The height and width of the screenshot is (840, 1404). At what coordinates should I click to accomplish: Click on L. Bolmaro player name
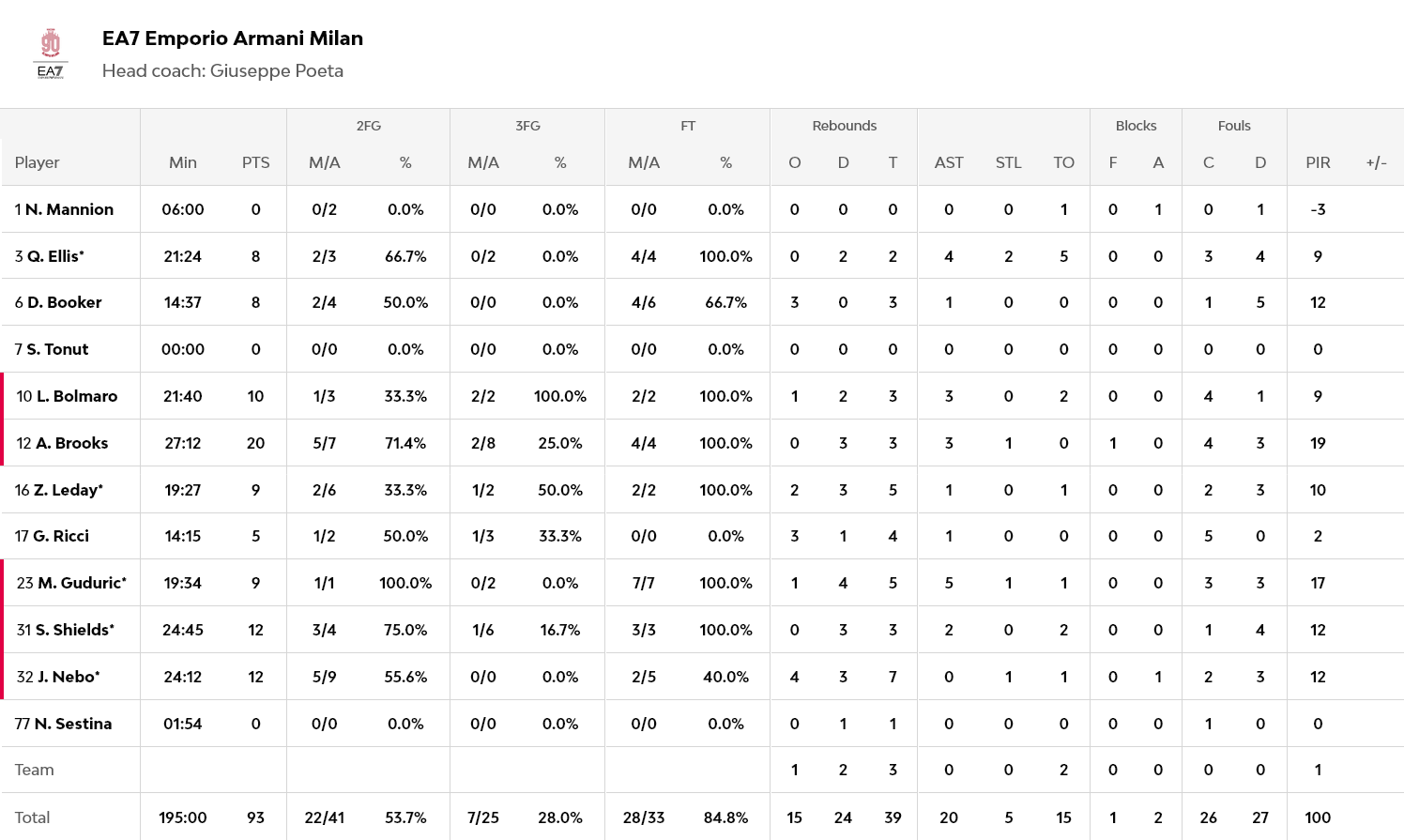(76, 396)
